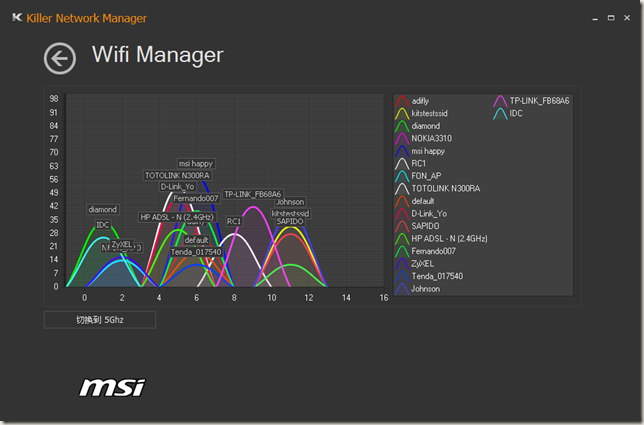The width and height of the screenshot is (644, 425).
Task: Click the kitstestssid yellow curve legend icon
Action: click(x=402, y=114)
